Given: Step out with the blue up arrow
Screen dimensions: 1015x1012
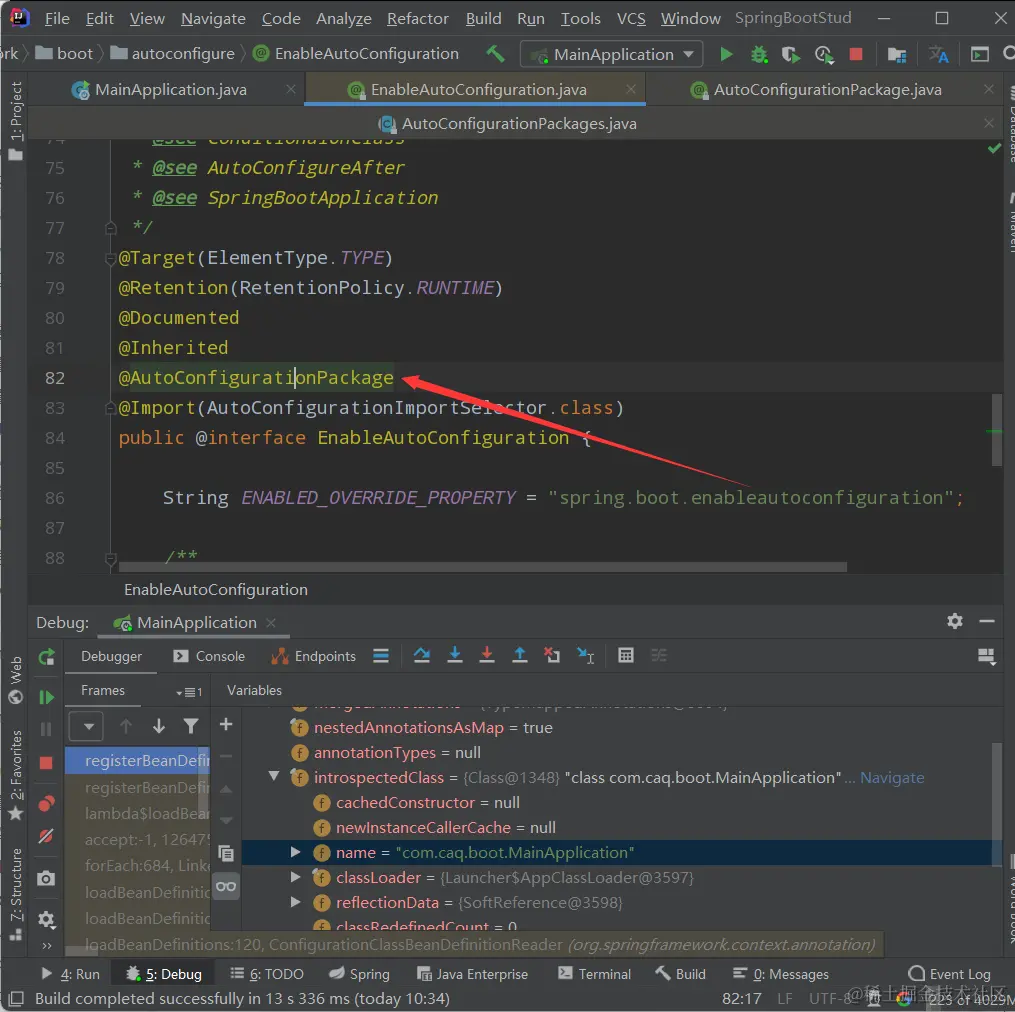Looking at the screenshot, I should coord(519,655).
